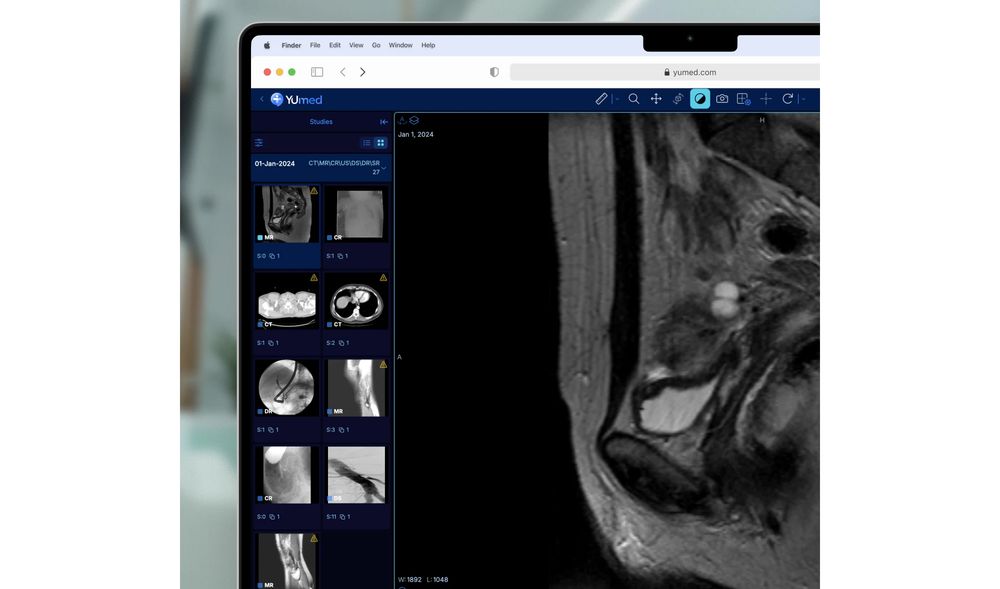1000x589 pixels.
Task: Open dropdown arrow beside ruler tool
Action: [616, 99]
